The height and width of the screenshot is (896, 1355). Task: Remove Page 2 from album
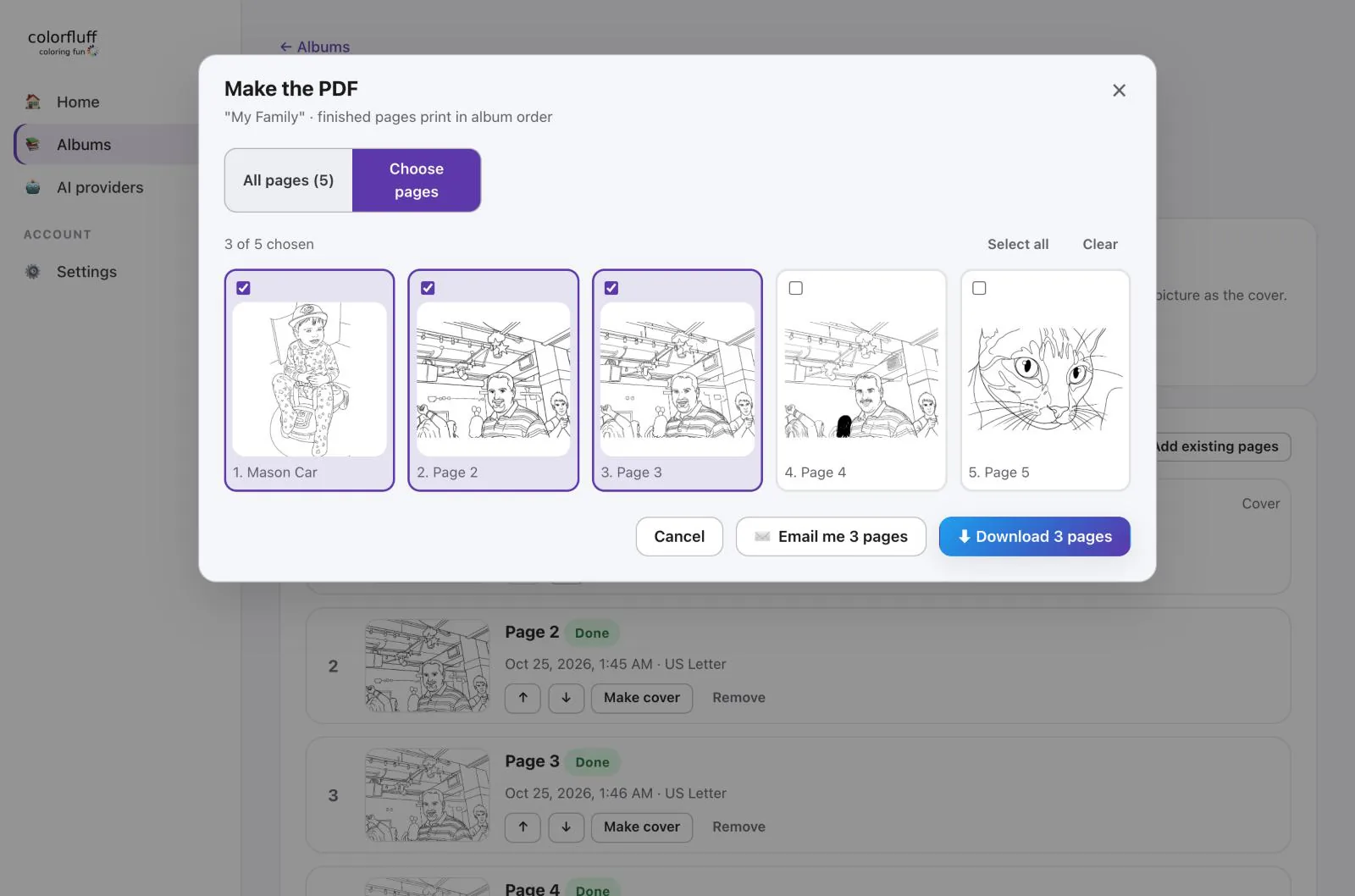click(738, 698)
